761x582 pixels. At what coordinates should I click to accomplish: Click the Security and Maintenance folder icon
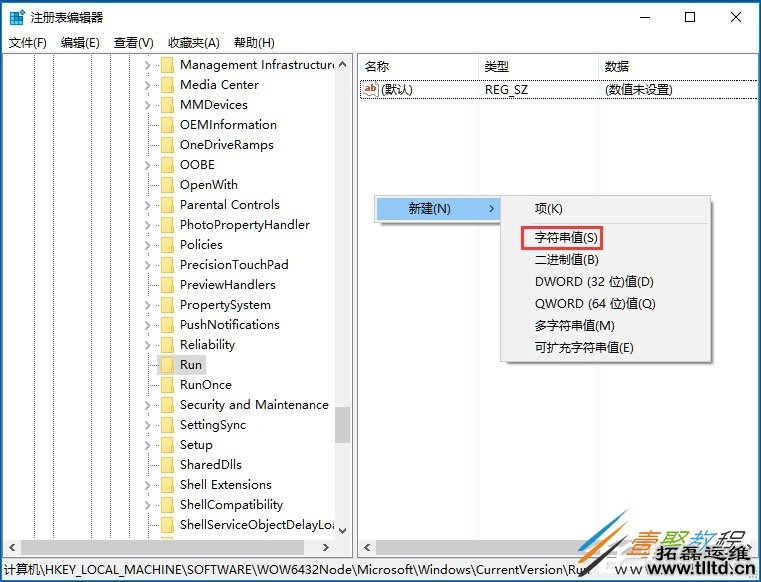(167, 405)
